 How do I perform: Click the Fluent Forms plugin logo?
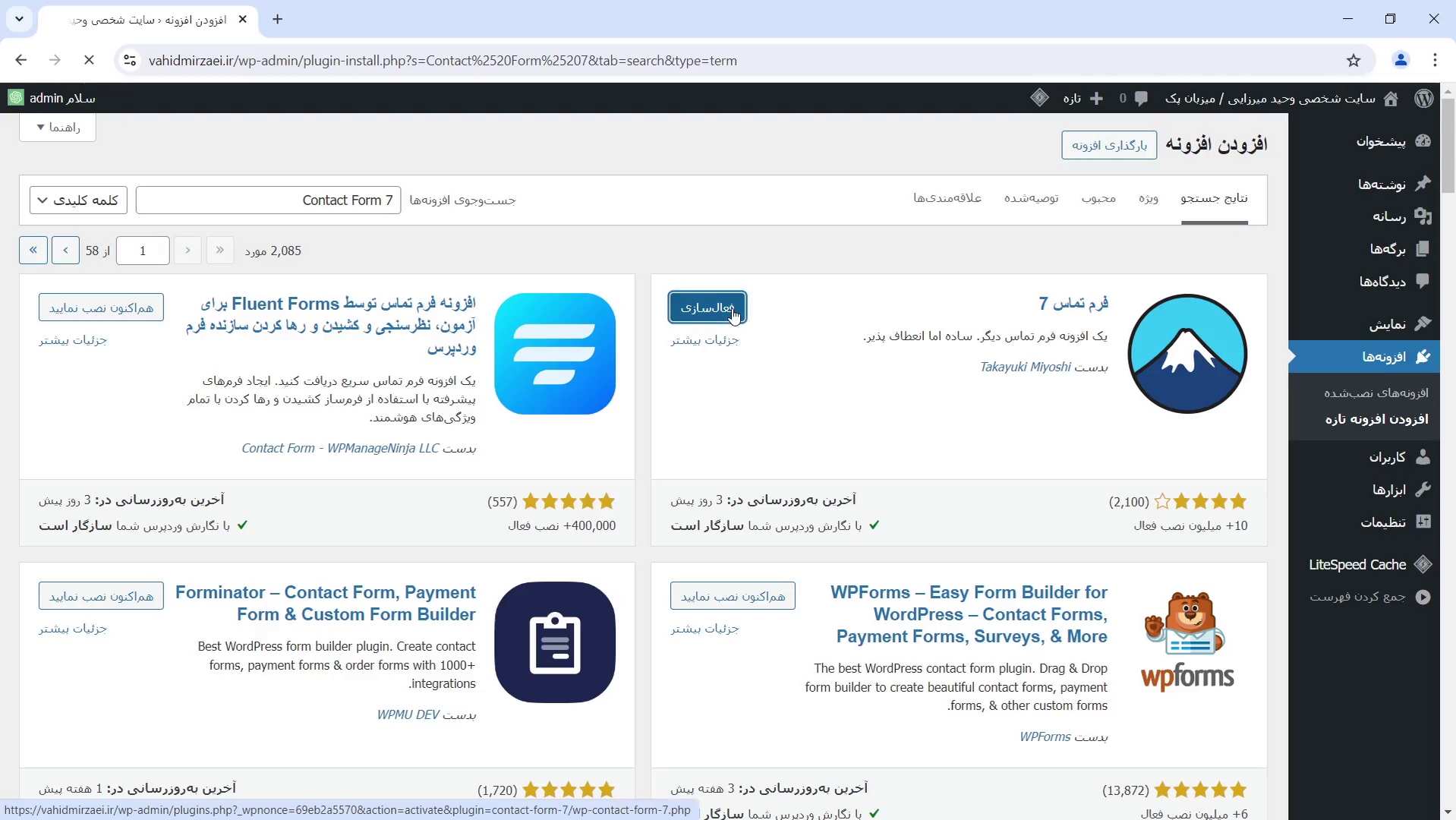click(x=555, y=354)
